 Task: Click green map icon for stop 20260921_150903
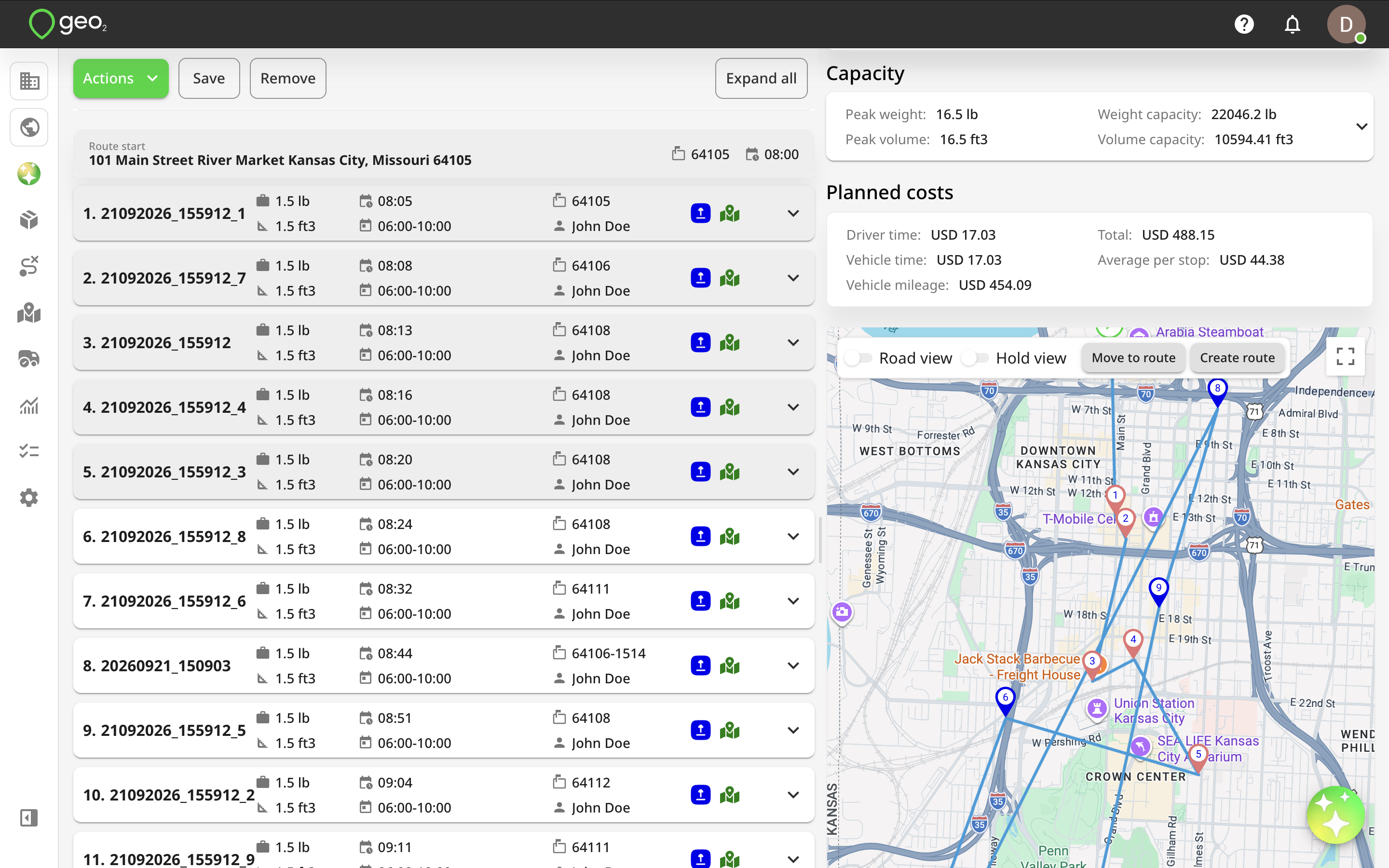click(x=730, y=665)
